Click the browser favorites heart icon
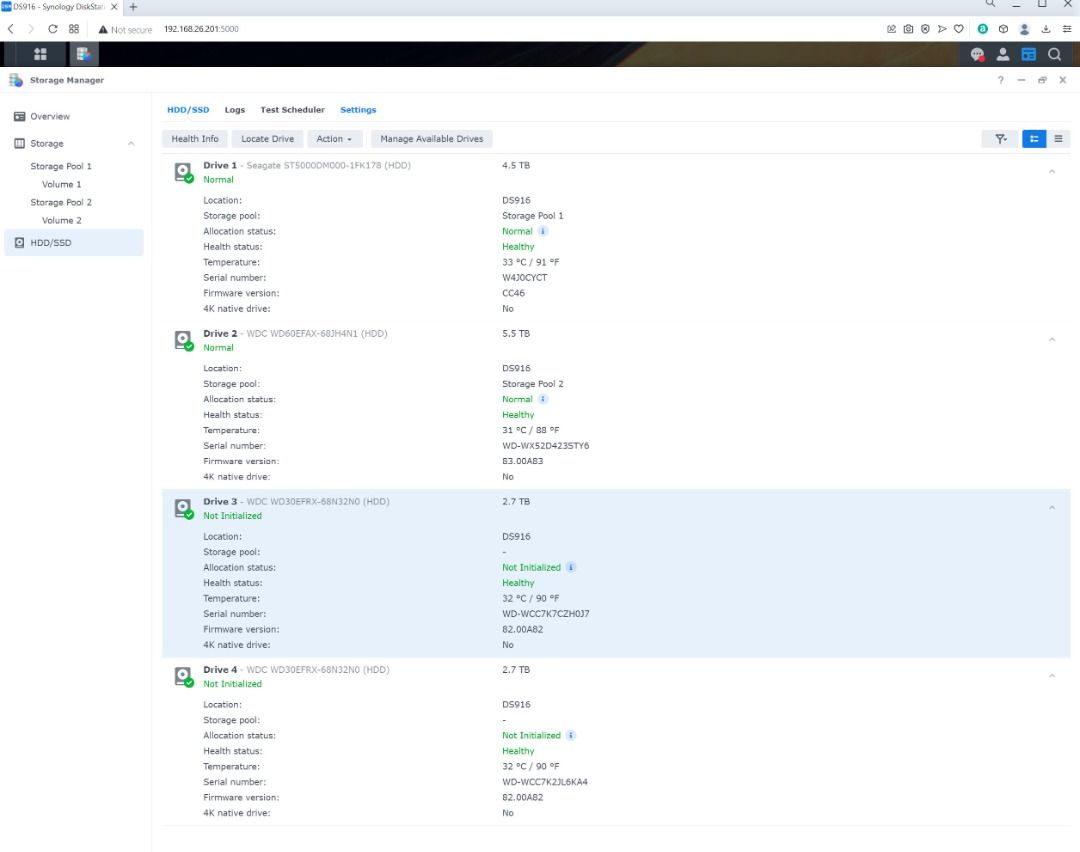Image resolution: width=1080 pixels, height=852 pixels. 958,29
